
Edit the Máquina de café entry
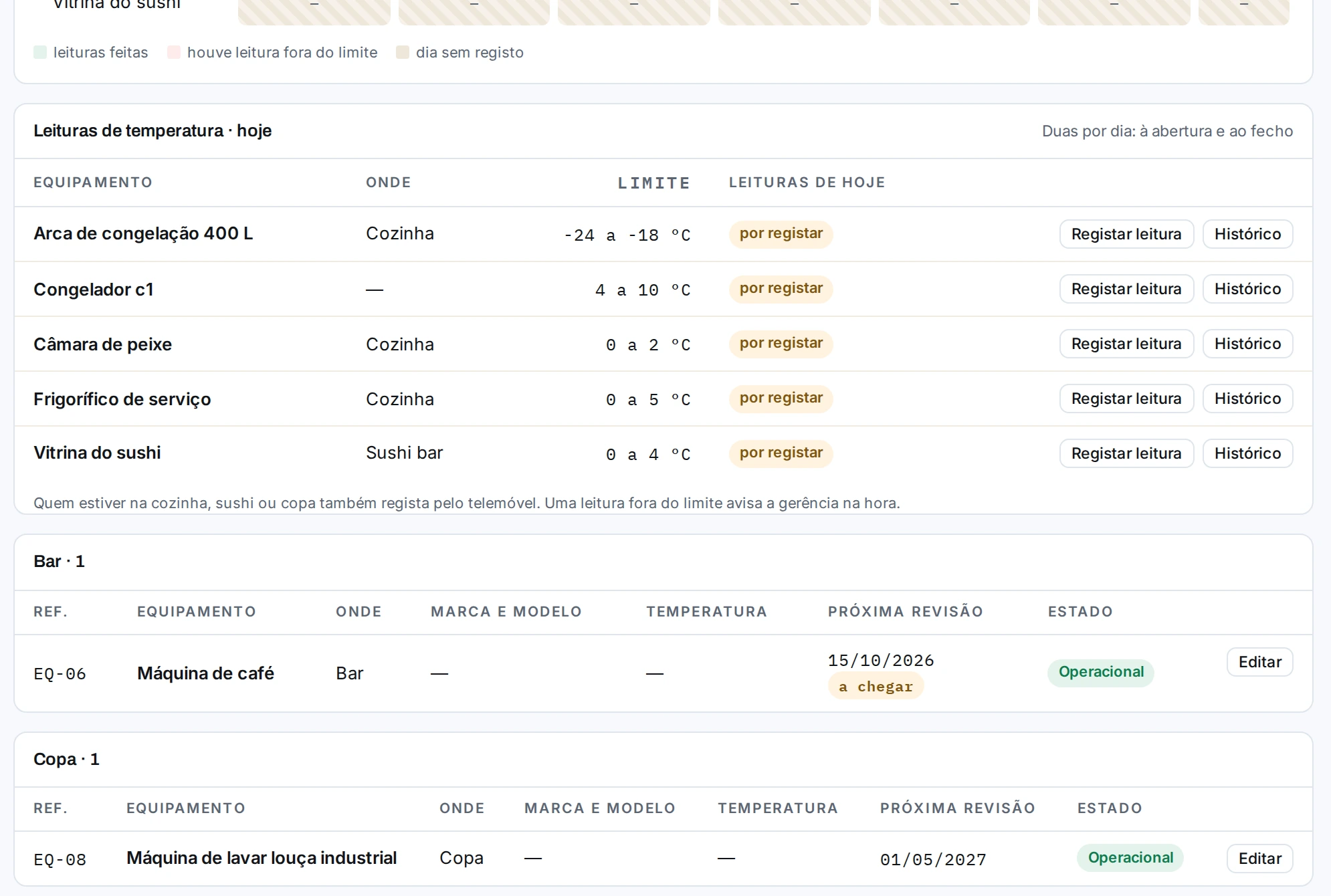pyautogui.click(x=1259, y=662)
